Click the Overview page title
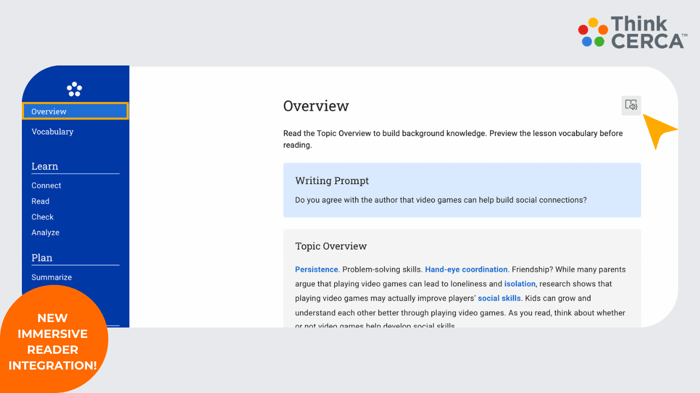700x393 pixels. pos(316,106)
